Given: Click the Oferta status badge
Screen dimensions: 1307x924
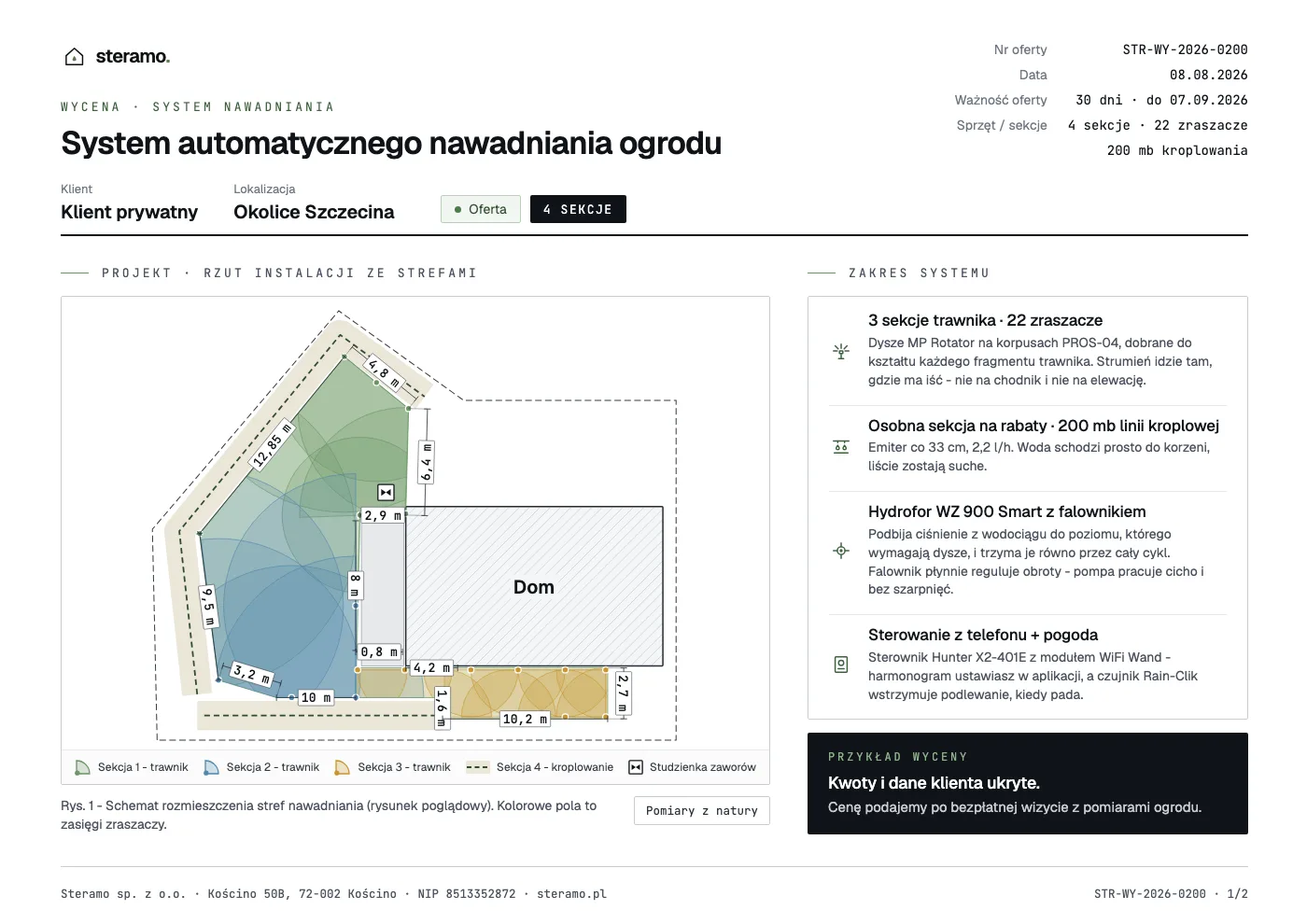Looking at the screenshot, I should (481, 209).
